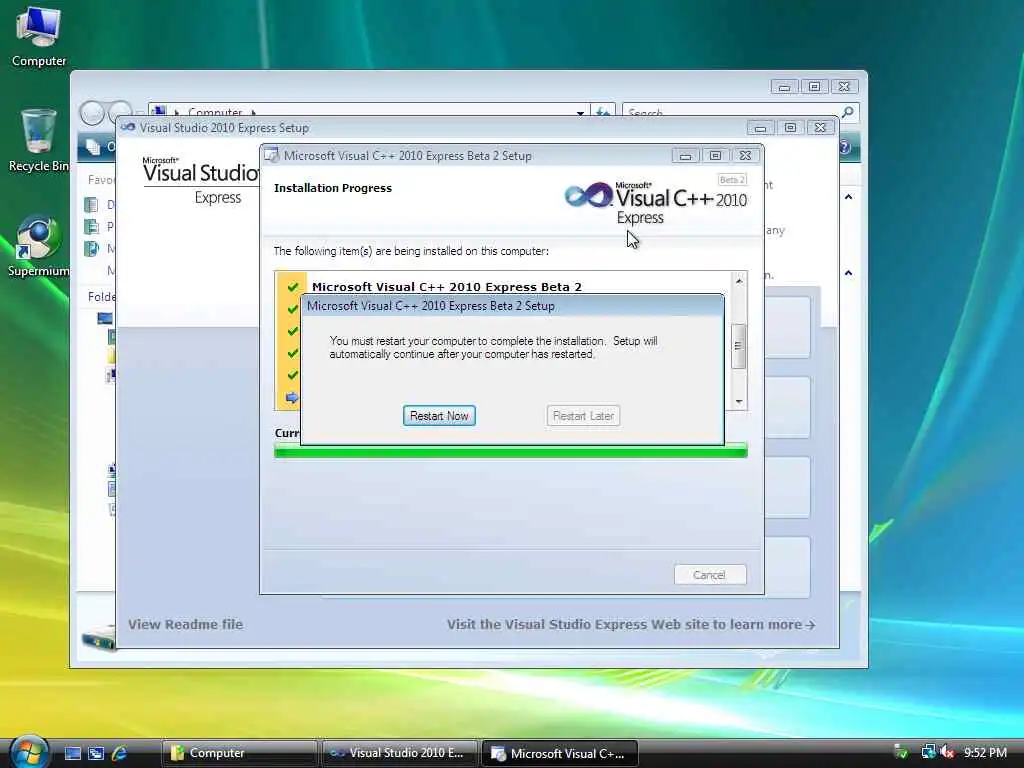Switch to Visual Studio 2010 E... taskbar item
The image size is (1024, 768).
(x=400, y=754)
